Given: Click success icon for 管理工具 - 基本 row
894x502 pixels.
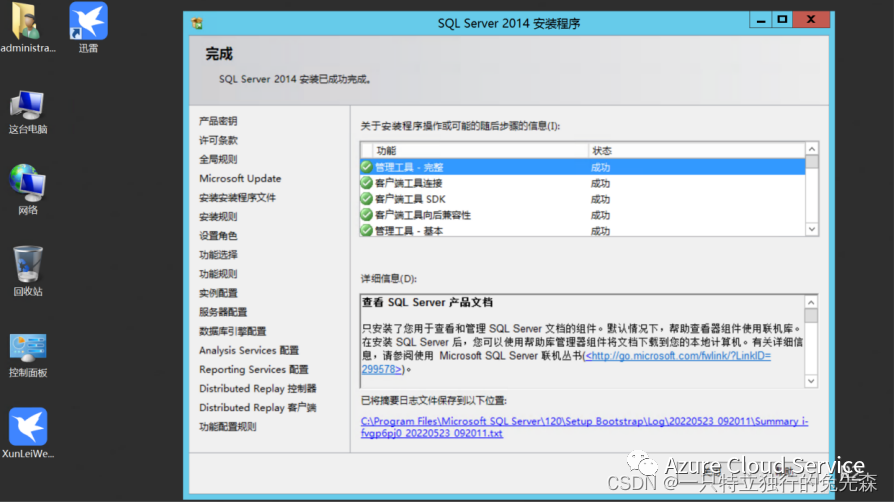Looking at the screenshot, I should click(367, 230).
